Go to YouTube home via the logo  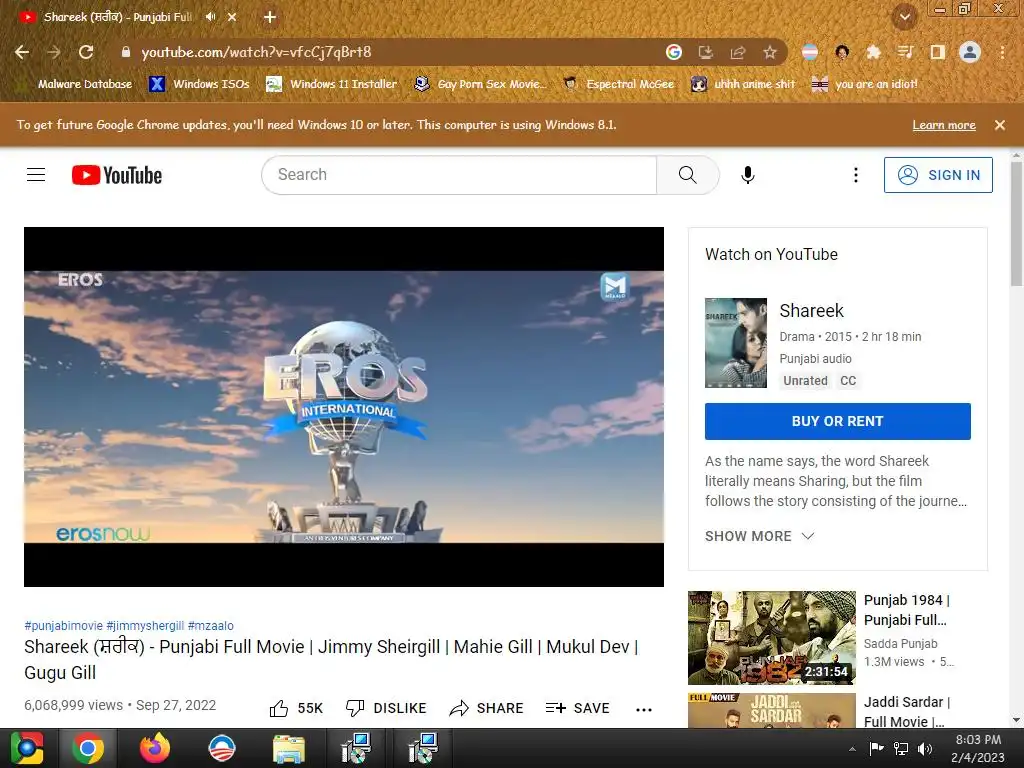coord(117,175)
